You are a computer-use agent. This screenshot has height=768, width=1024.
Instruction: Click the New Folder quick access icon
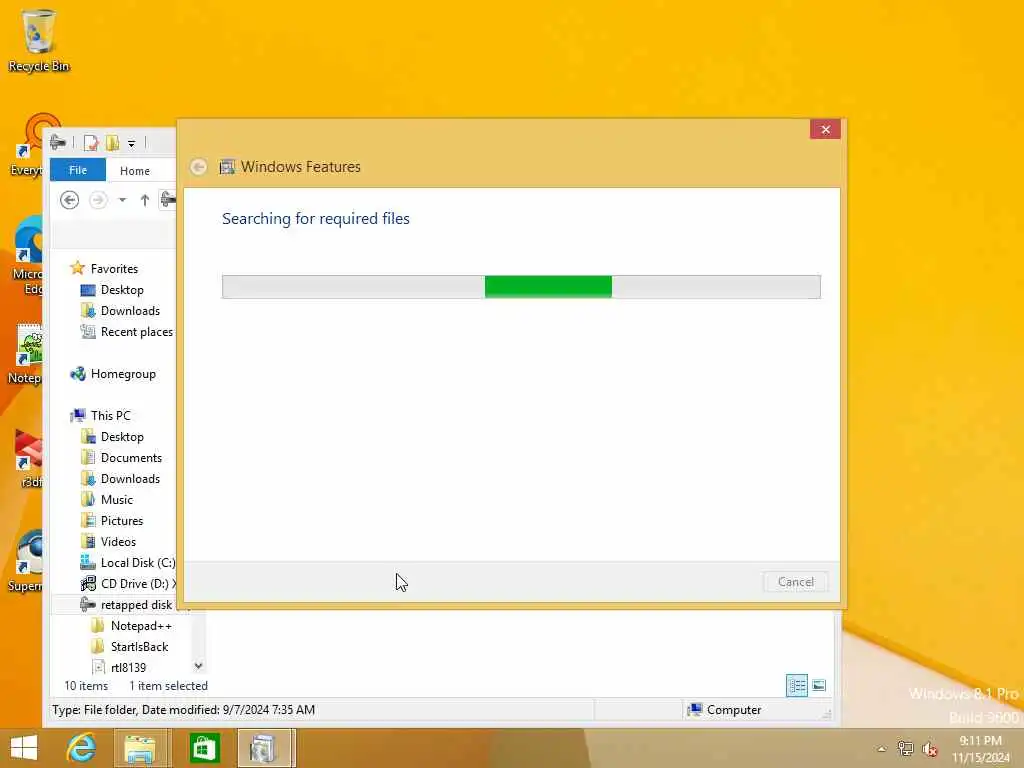coord(112,142)
